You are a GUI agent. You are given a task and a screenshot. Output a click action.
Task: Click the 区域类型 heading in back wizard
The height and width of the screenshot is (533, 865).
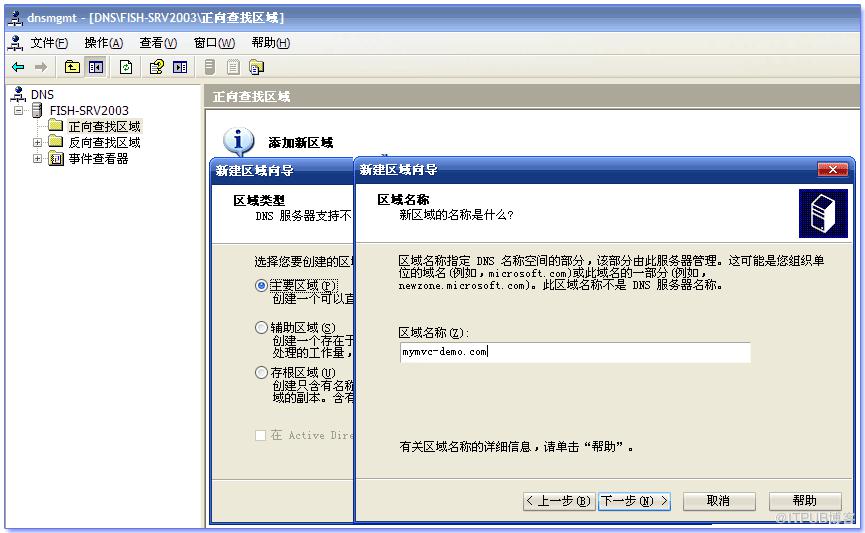pyautogui.click(x=259, y=200)
